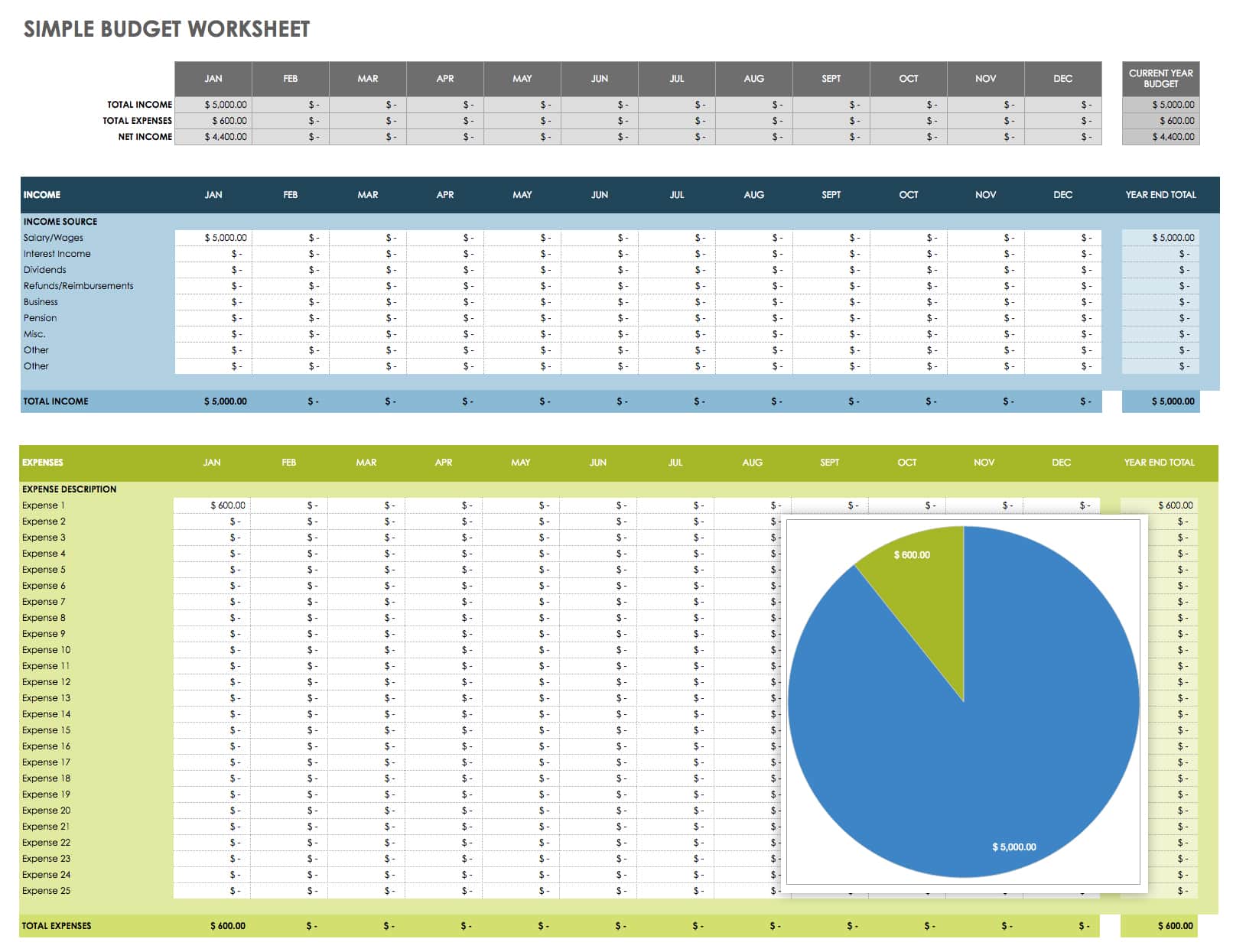Select the Expense 25 row label
The image size is (1233, 952).
pos(46,891)
